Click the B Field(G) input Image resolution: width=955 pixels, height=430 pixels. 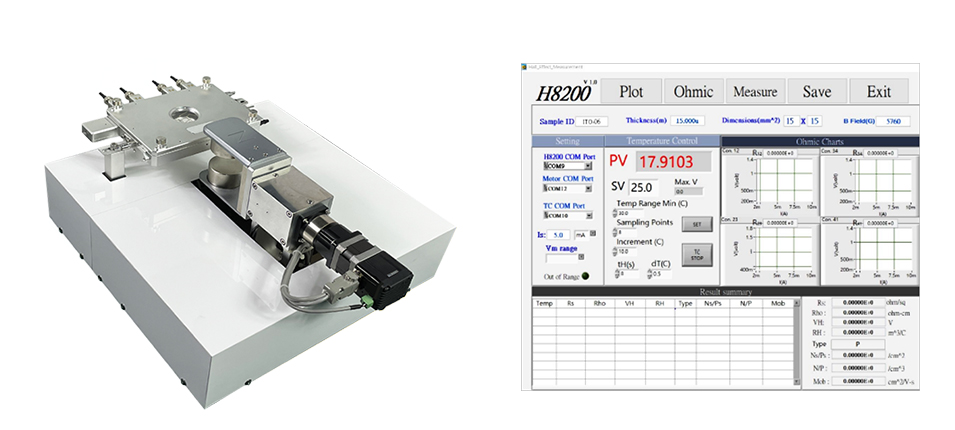pyautogui.click(x=893, y=121)
